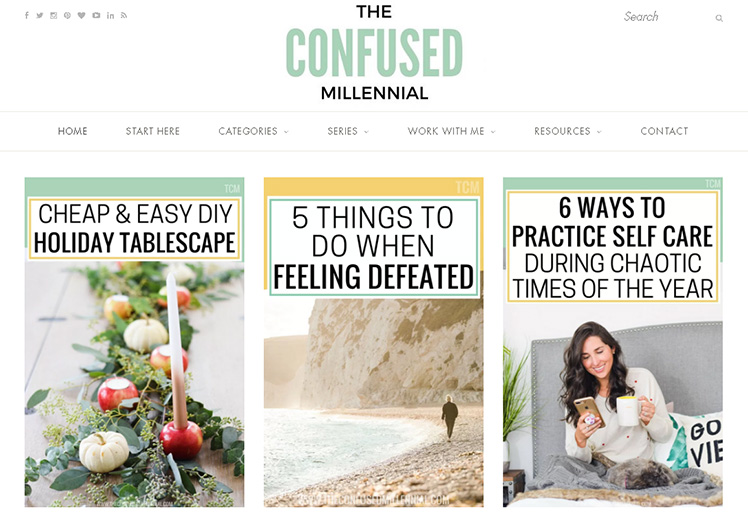Click the heart (Bloglovin) icon

point(82,15)
